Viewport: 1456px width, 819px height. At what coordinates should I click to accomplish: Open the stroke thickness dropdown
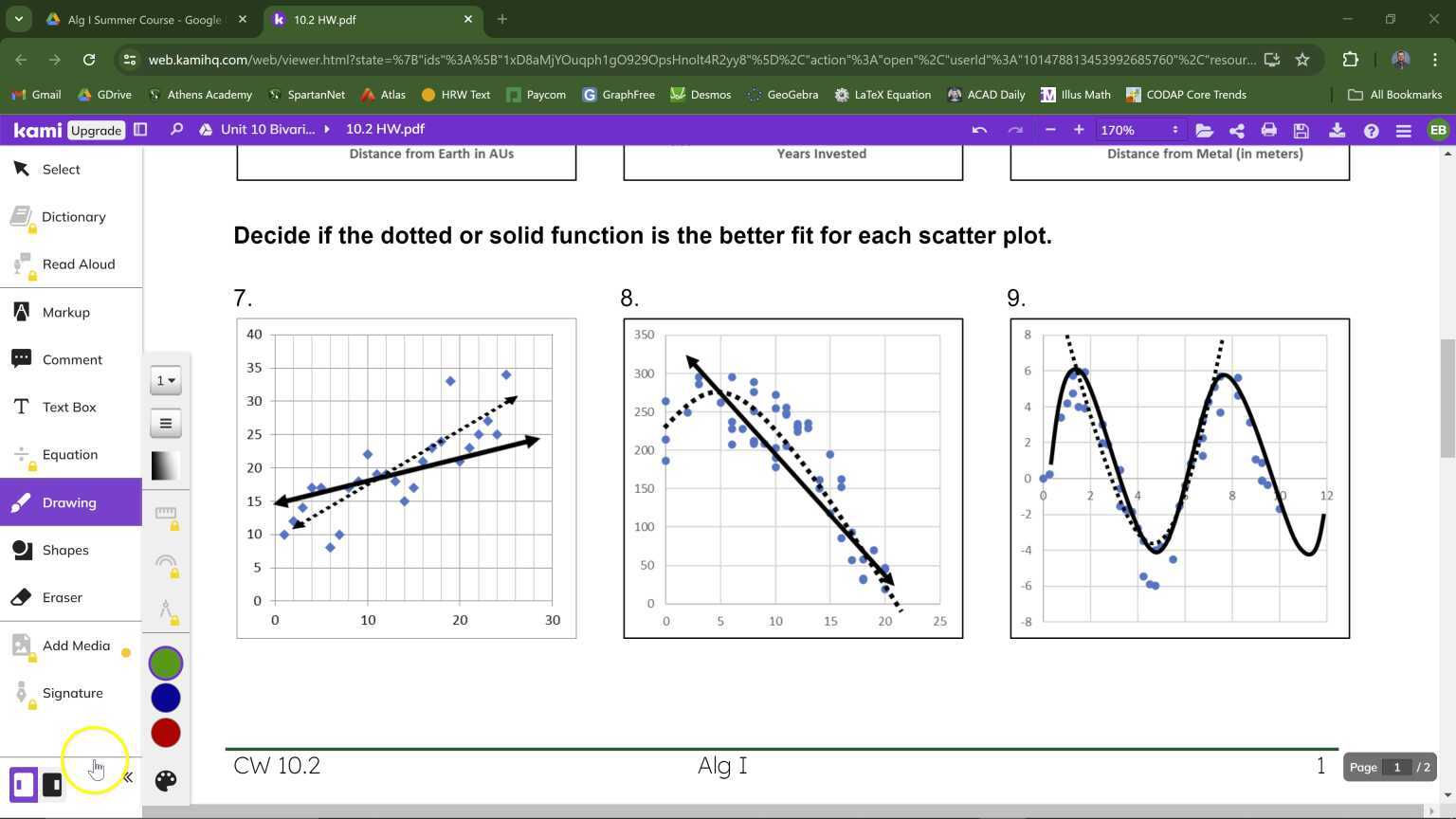(x=166, y=380)
